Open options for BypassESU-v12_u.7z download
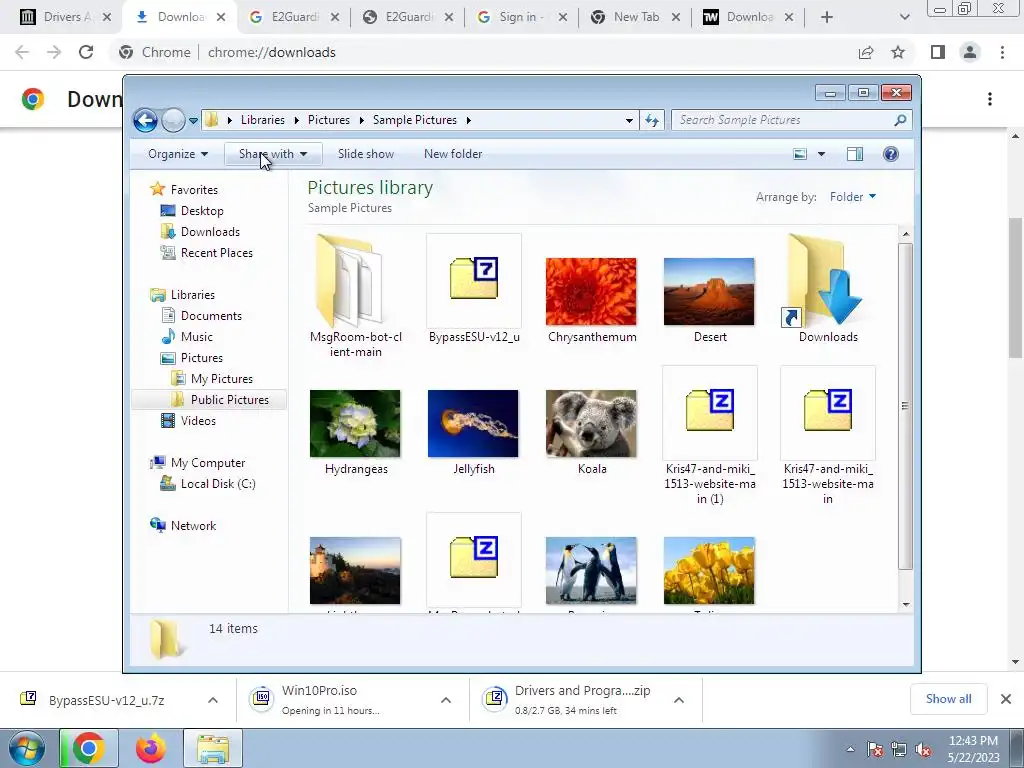1024x768 pixels. (213, 700)
